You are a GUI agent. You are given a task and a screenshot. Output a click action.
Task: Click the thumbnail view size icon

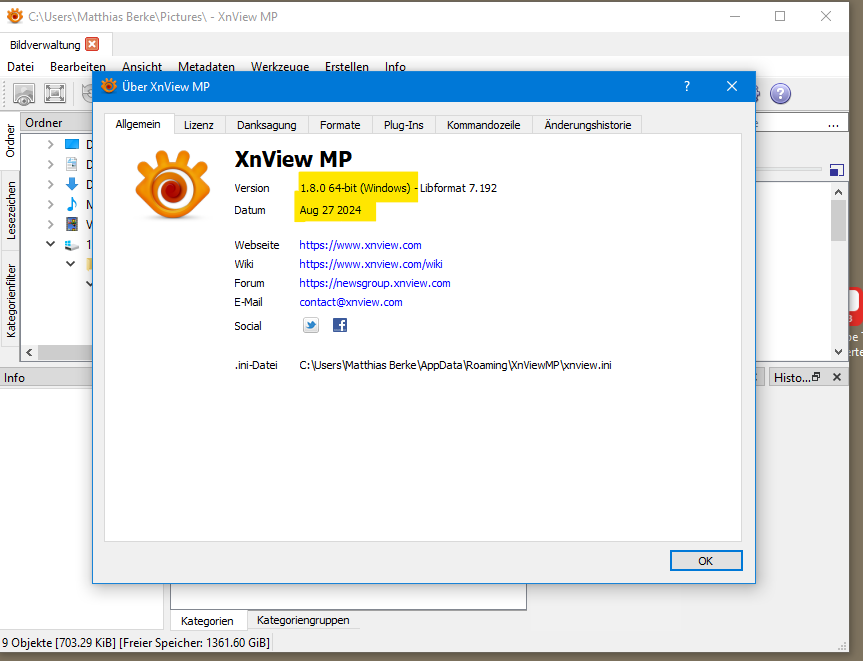click(x=837, y=170)
